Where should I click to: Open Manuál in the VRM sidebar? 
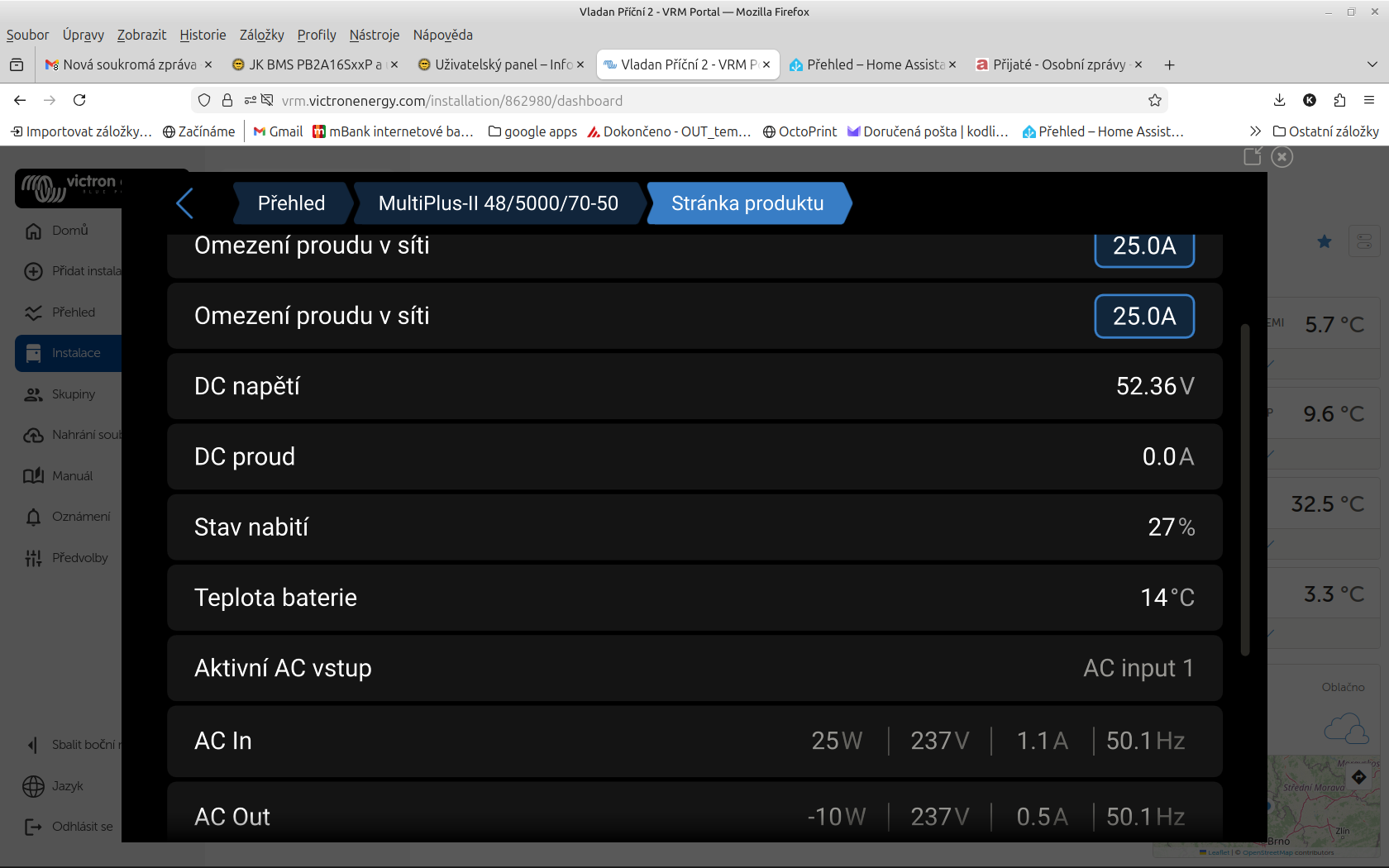click(58, 476)
